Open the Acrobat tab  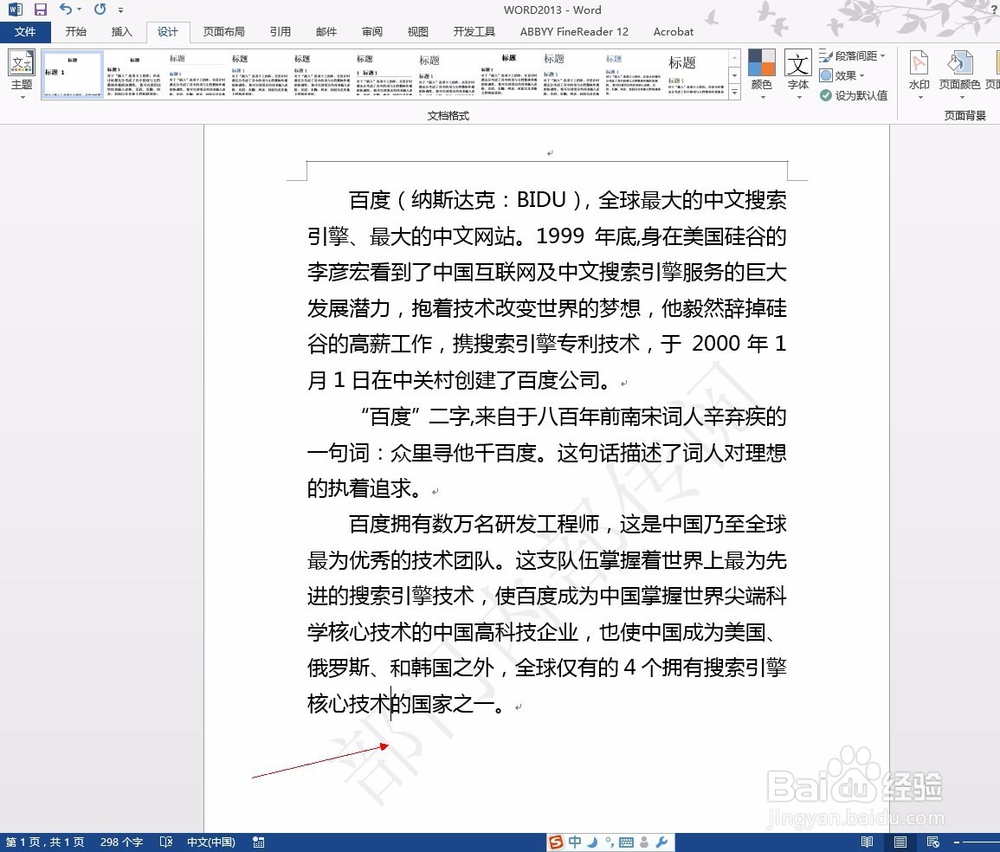(x=673, y=31)
